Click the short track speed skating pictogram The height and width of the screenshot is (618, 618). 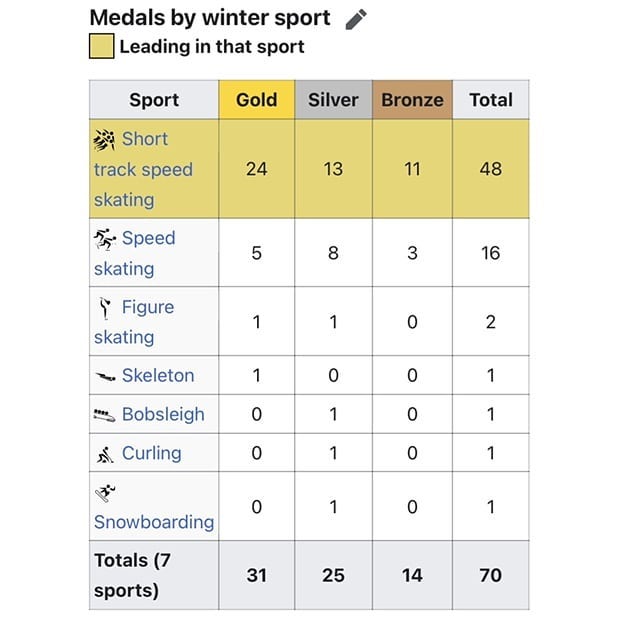[105, 139]
